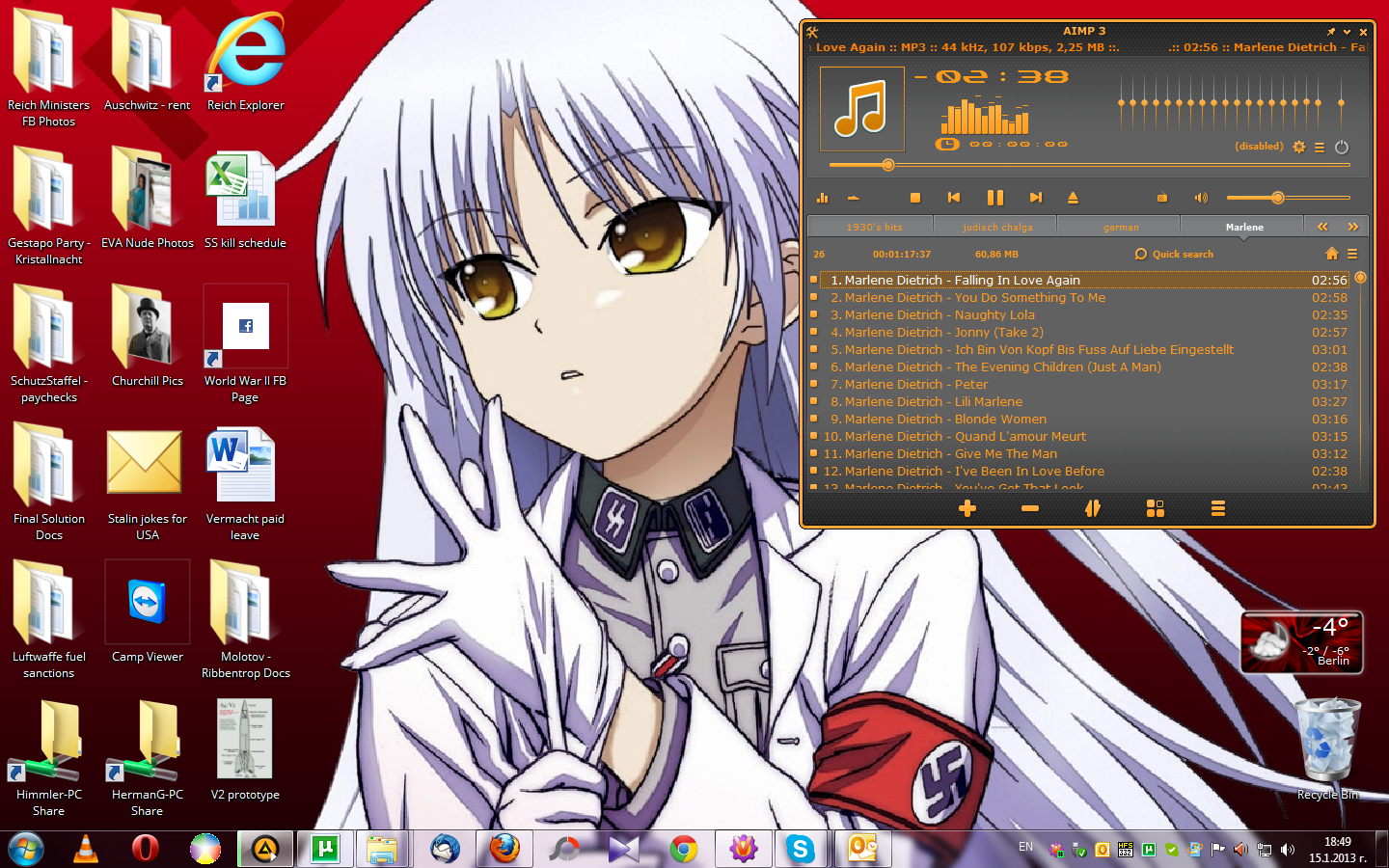Skip to the next track

click(x=1035, y=198)
